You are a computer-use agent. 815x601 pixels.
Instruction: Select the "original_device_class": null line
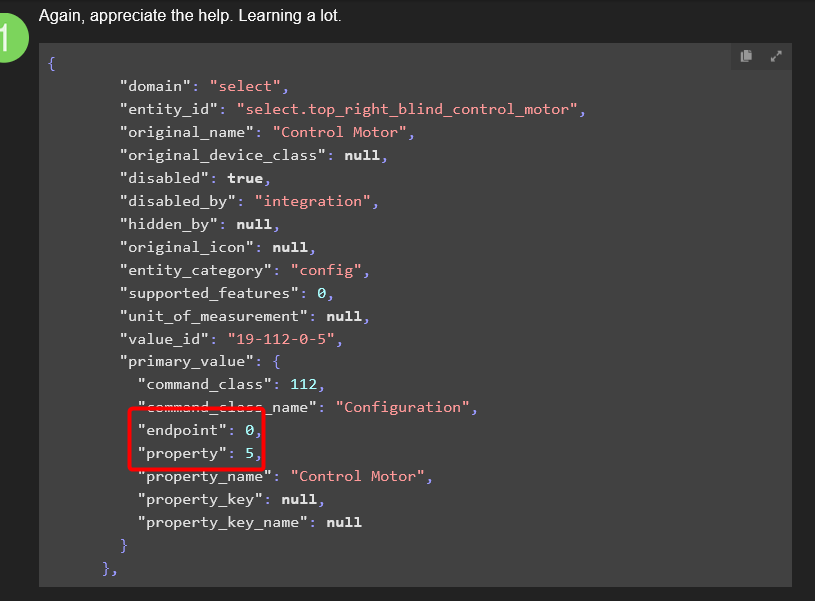[254, 155]
